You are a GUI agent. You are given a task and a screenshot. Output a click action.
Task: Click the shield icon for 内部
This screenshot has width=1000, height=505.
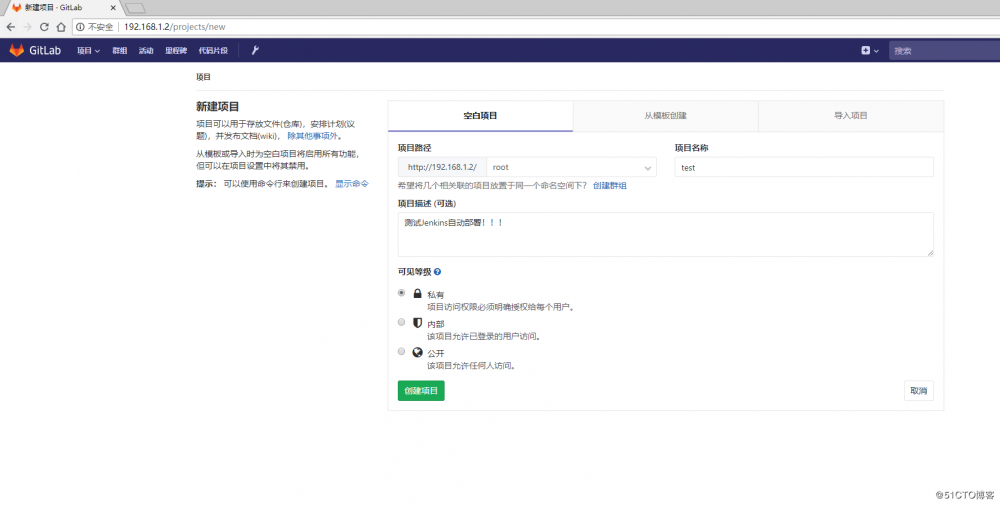coord(417,323)
